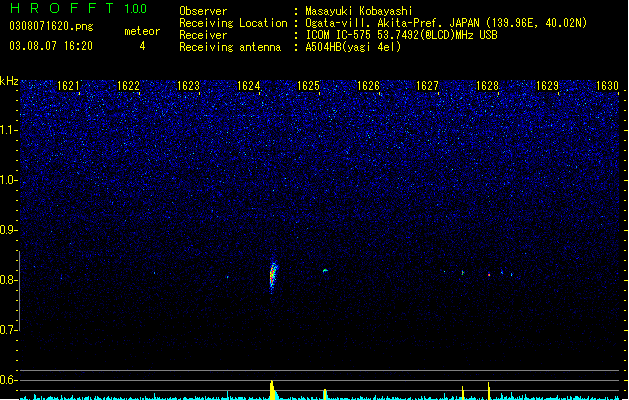Viewport: 629px width, 400px height.
Task: Click the meteor count value 4
Action: (x=142, y=46)
